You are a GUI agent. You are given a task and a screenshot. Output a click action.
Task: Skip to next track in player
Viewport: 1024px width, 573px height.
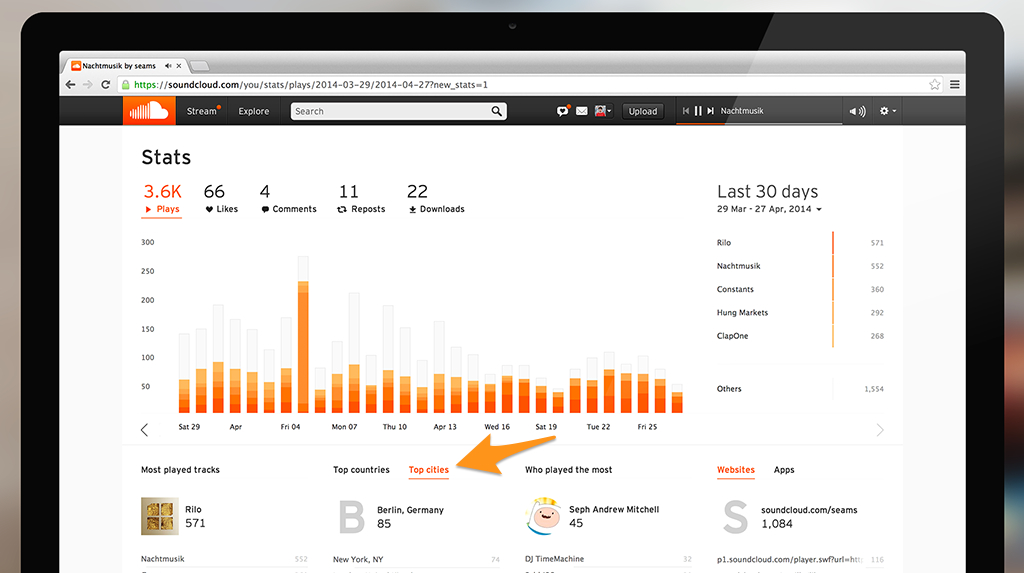[711, 111]
